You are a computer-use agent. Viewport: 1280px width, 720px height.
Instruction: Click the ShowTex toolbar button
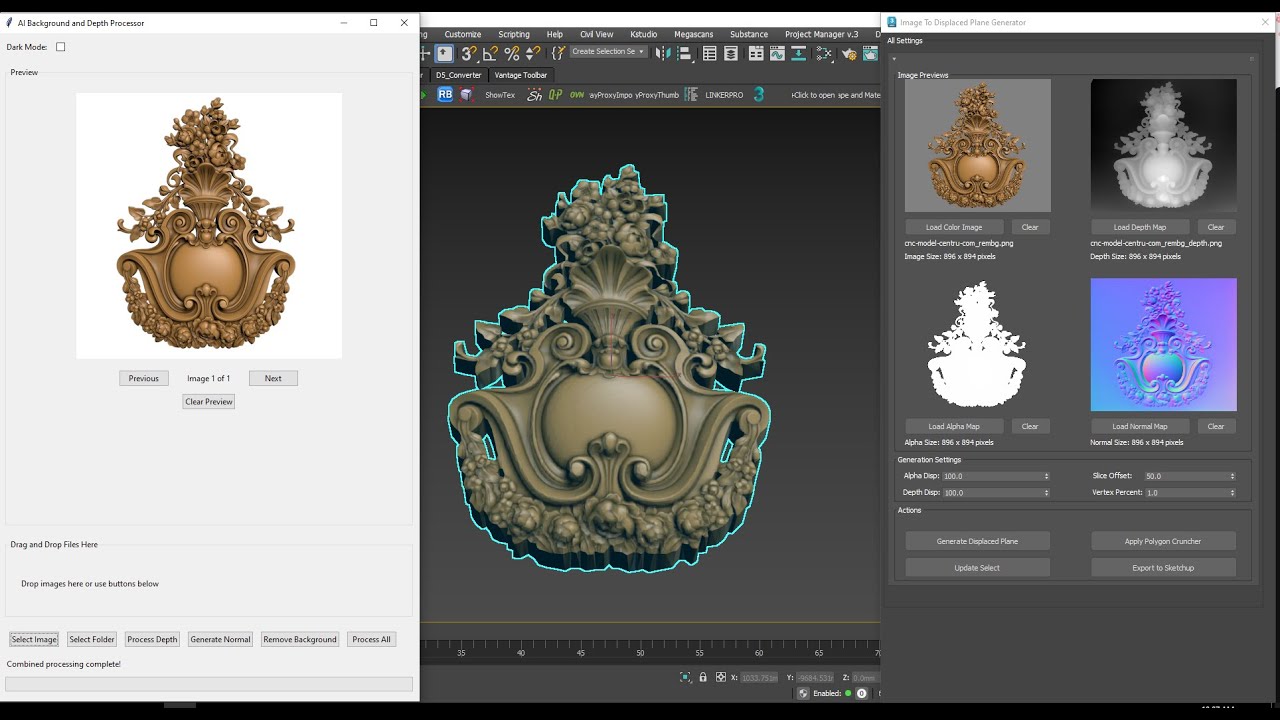(x=500, y=95)
